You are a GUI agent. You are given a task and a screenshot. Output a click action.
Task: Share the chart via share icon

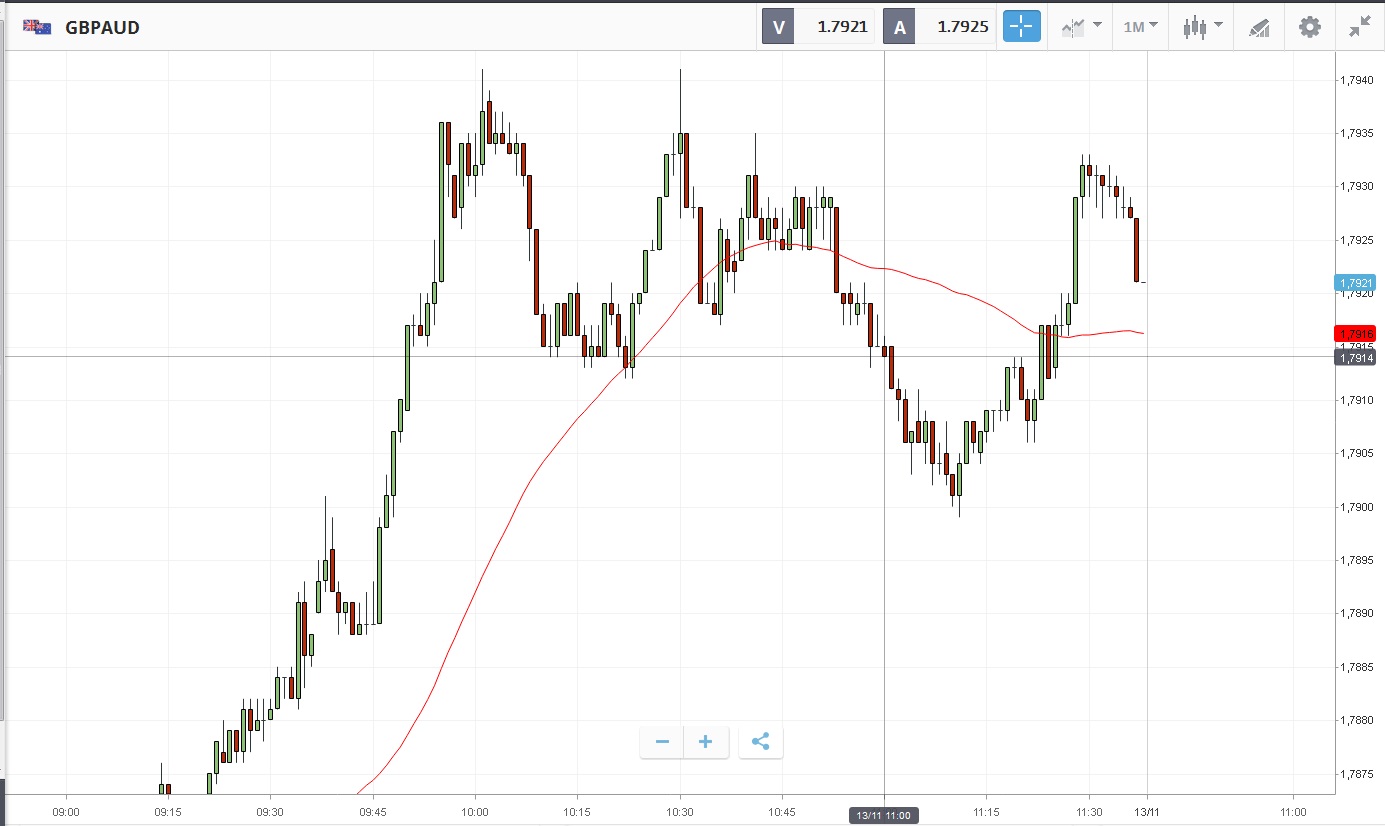pos(760,742)
